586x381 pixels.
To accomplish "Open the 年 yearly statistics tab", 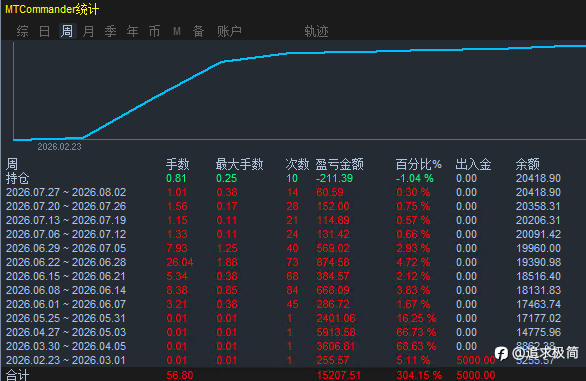I will [x=133, y=31].
